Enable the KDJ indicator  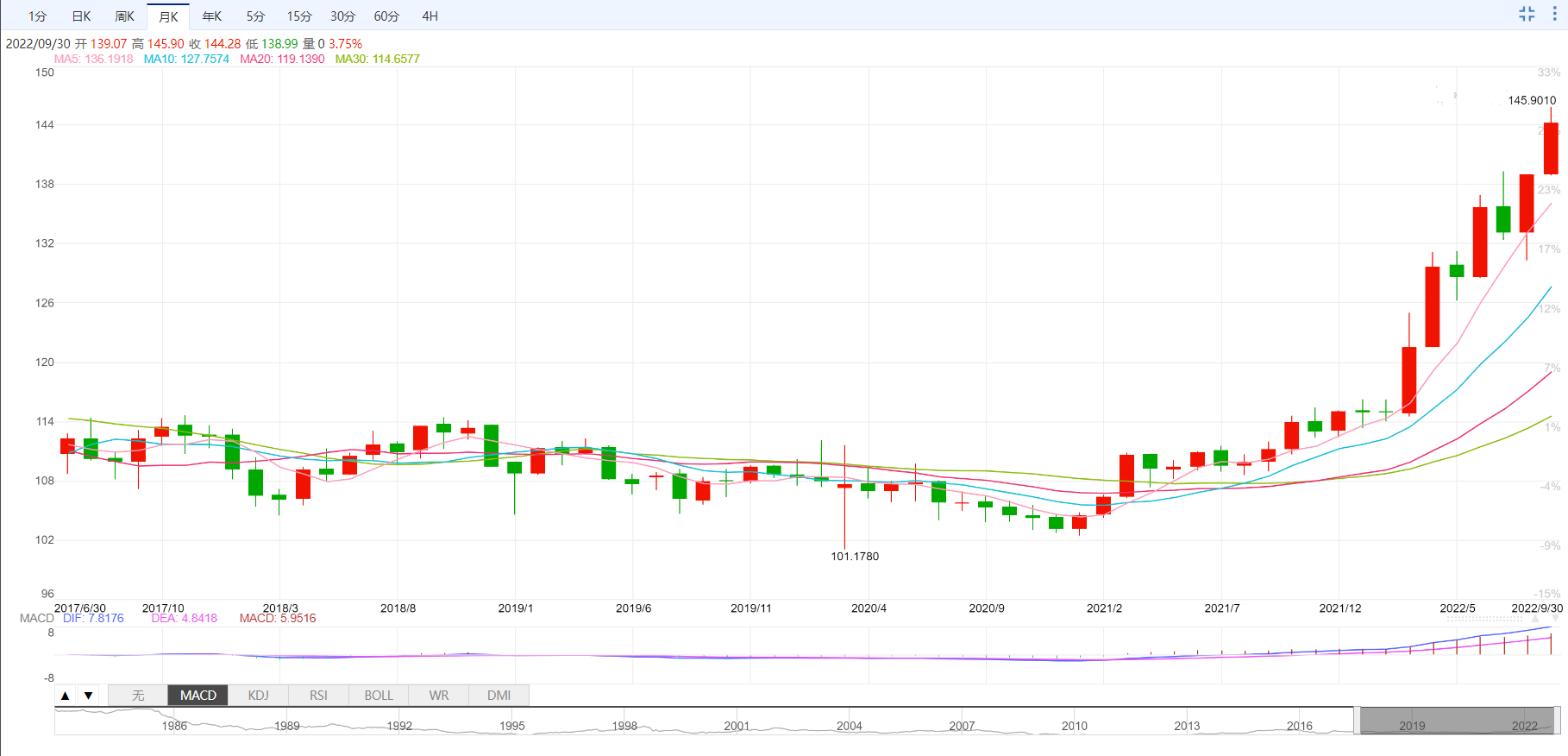point(258,696)
